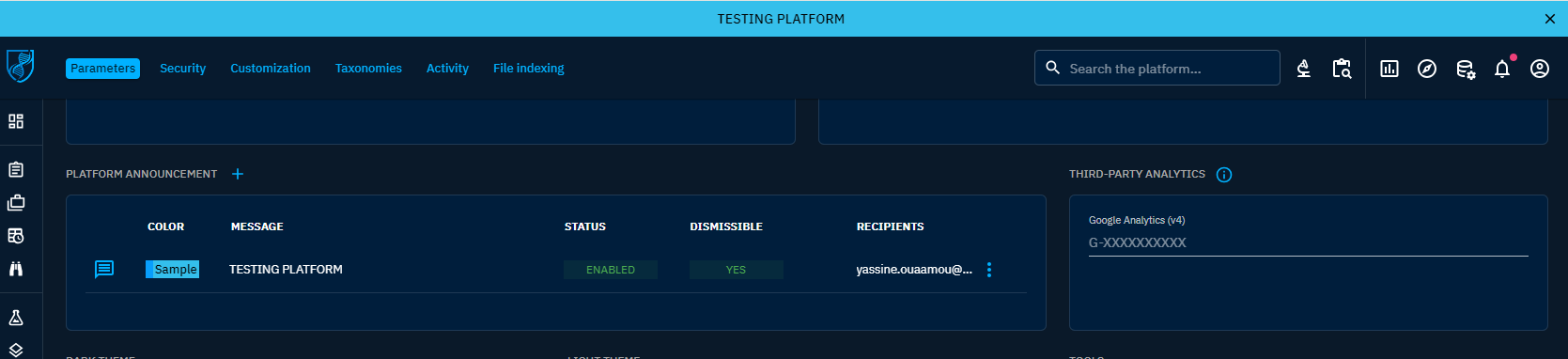Viewport: 1568px width, 359px height.
Task: Click the COLOR column header
Action: click(165, 226)
